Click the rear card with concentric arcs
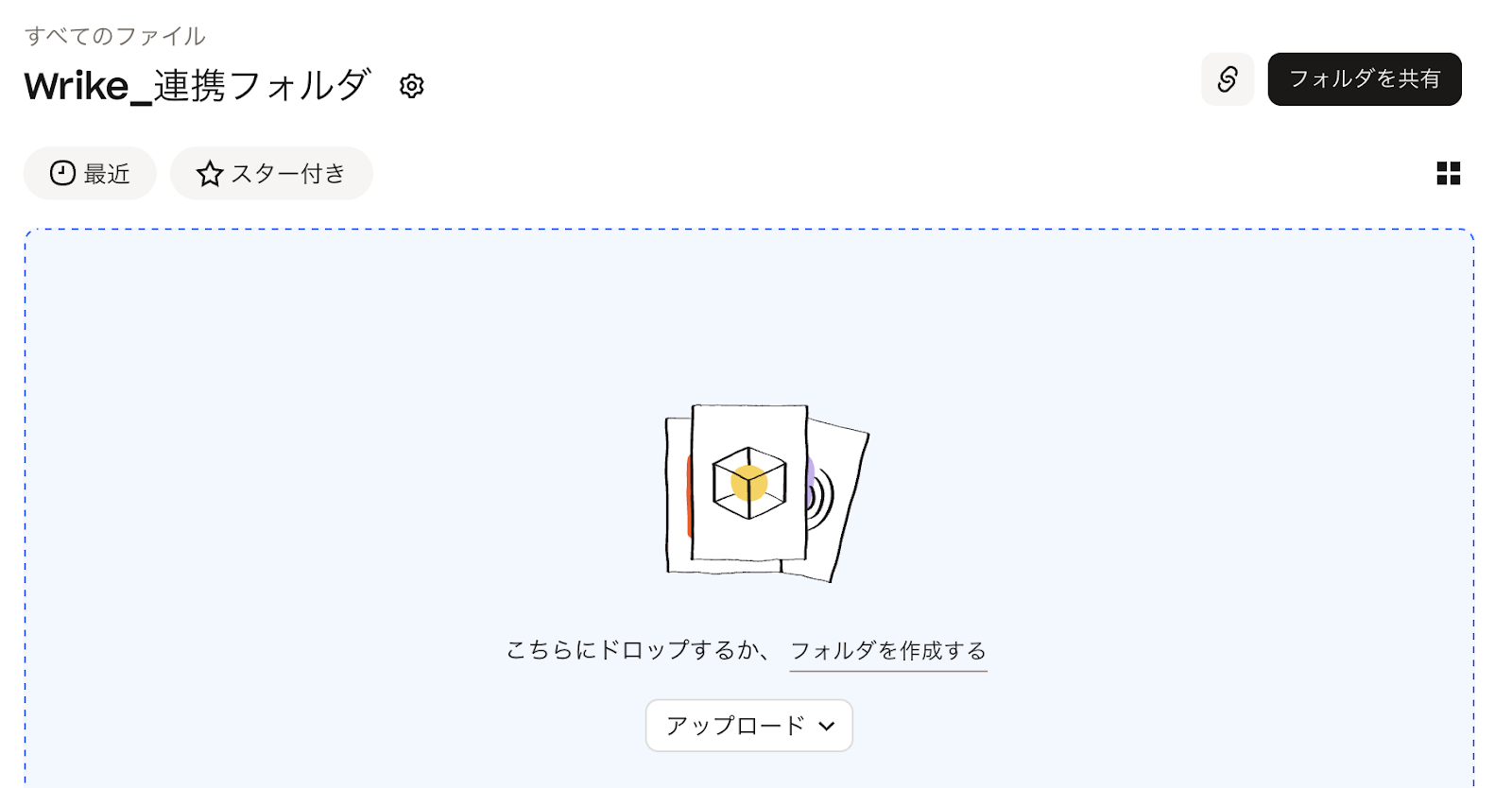Viewport: 1512px width, 788px height. (836, 501)
